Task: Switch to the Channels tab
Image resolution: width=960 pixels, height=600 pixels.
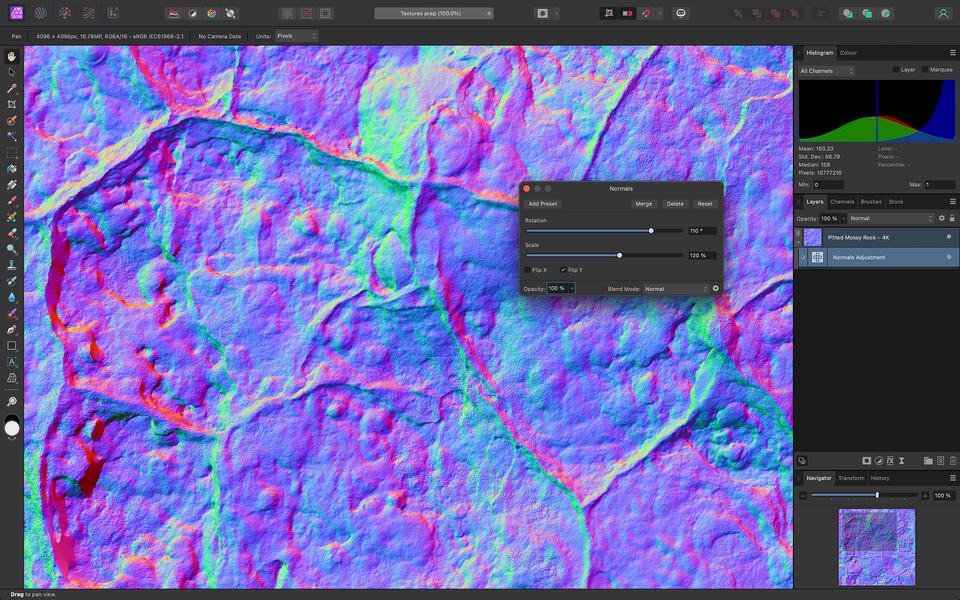Action: (843, 201)
